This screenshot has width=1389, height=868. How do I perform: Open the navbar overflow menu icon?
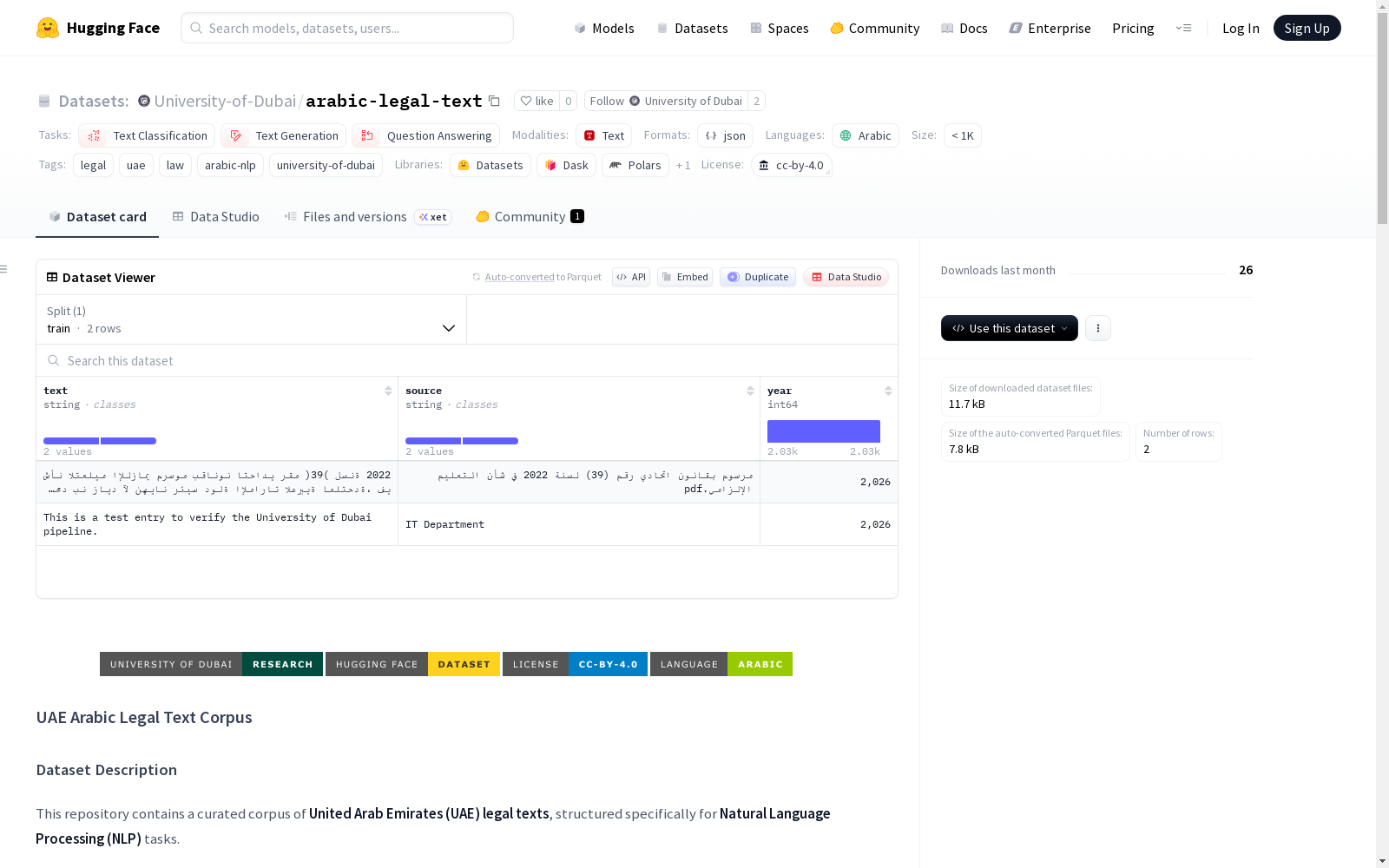(x=1183, y=28)
